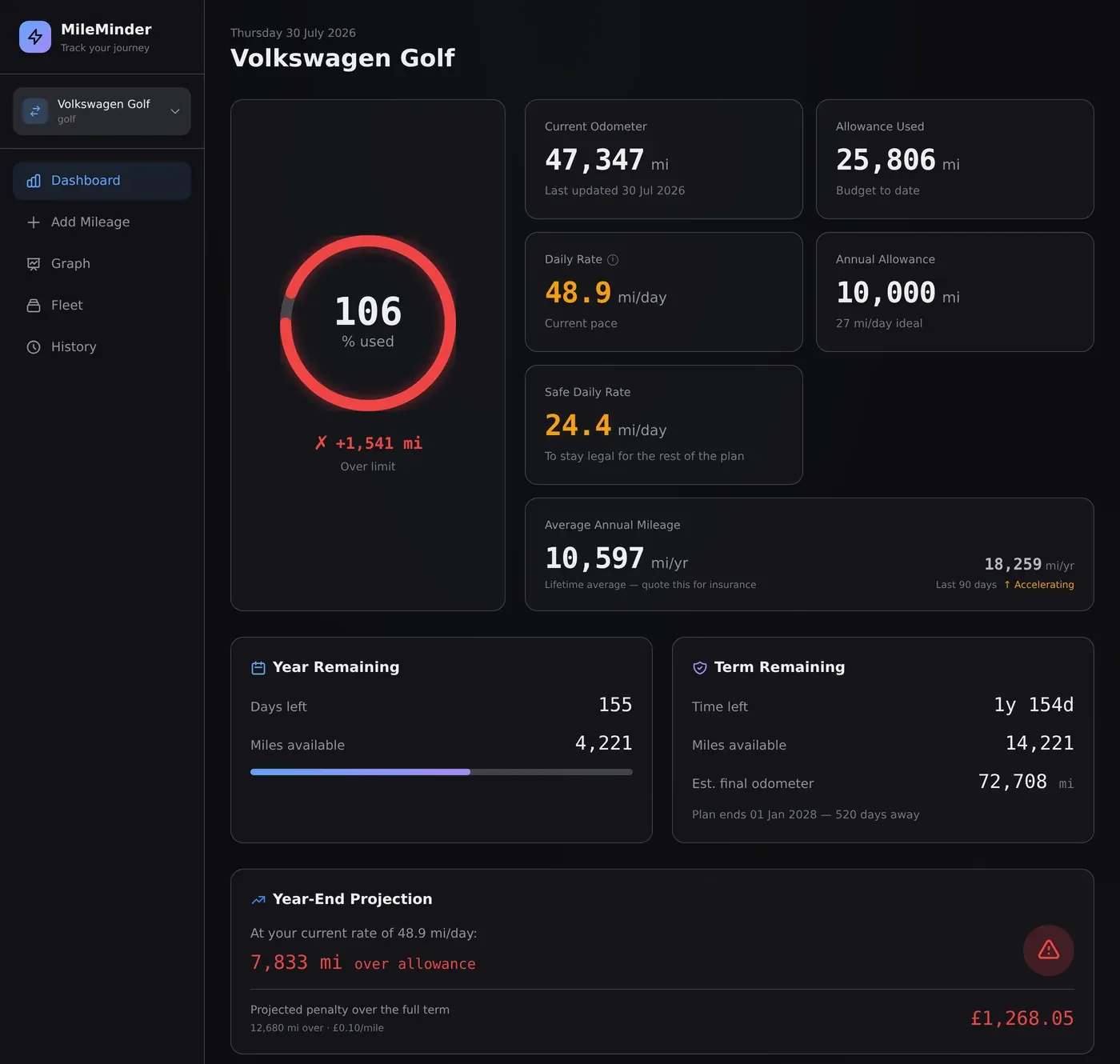Image resolution: width=1120 pixels, height=1064 pixels.
Task: Click the red warning triangle icon
Action: tap(1049, 950)
